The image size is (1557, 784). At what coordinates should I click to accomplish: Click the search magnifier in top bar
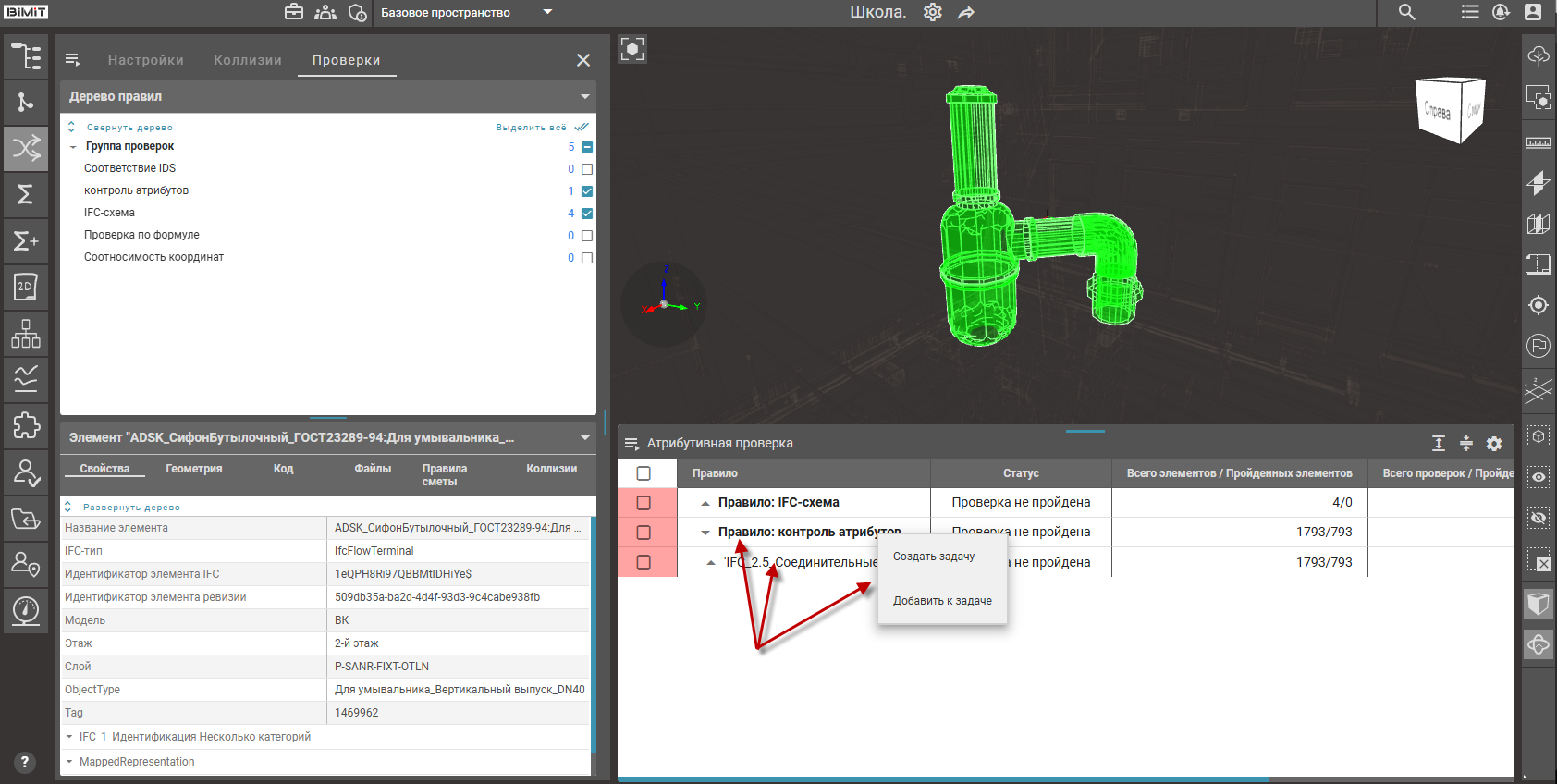coord(1406,12)
